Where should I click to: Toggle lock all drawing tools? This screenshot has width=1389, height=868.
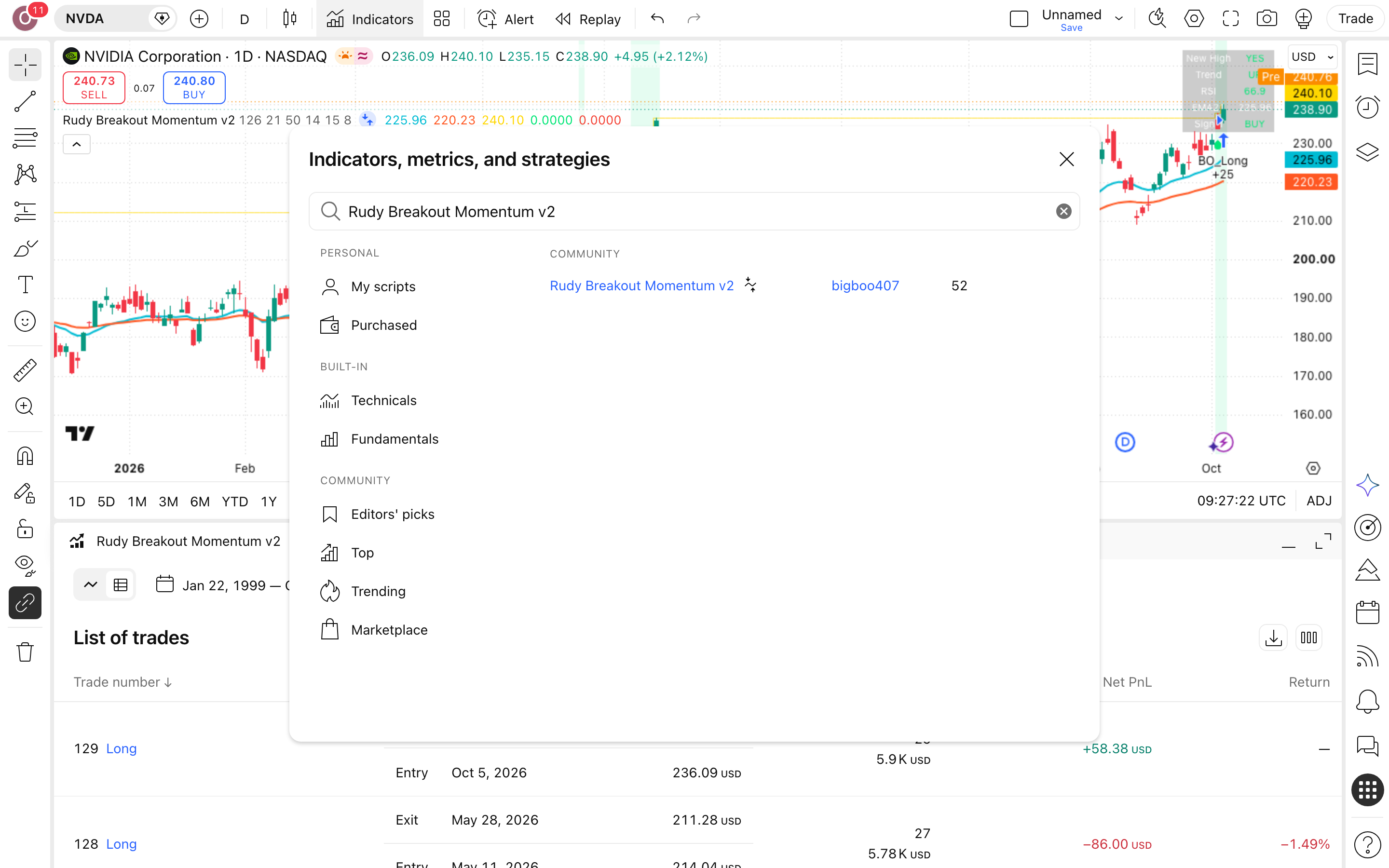[25, 529]
